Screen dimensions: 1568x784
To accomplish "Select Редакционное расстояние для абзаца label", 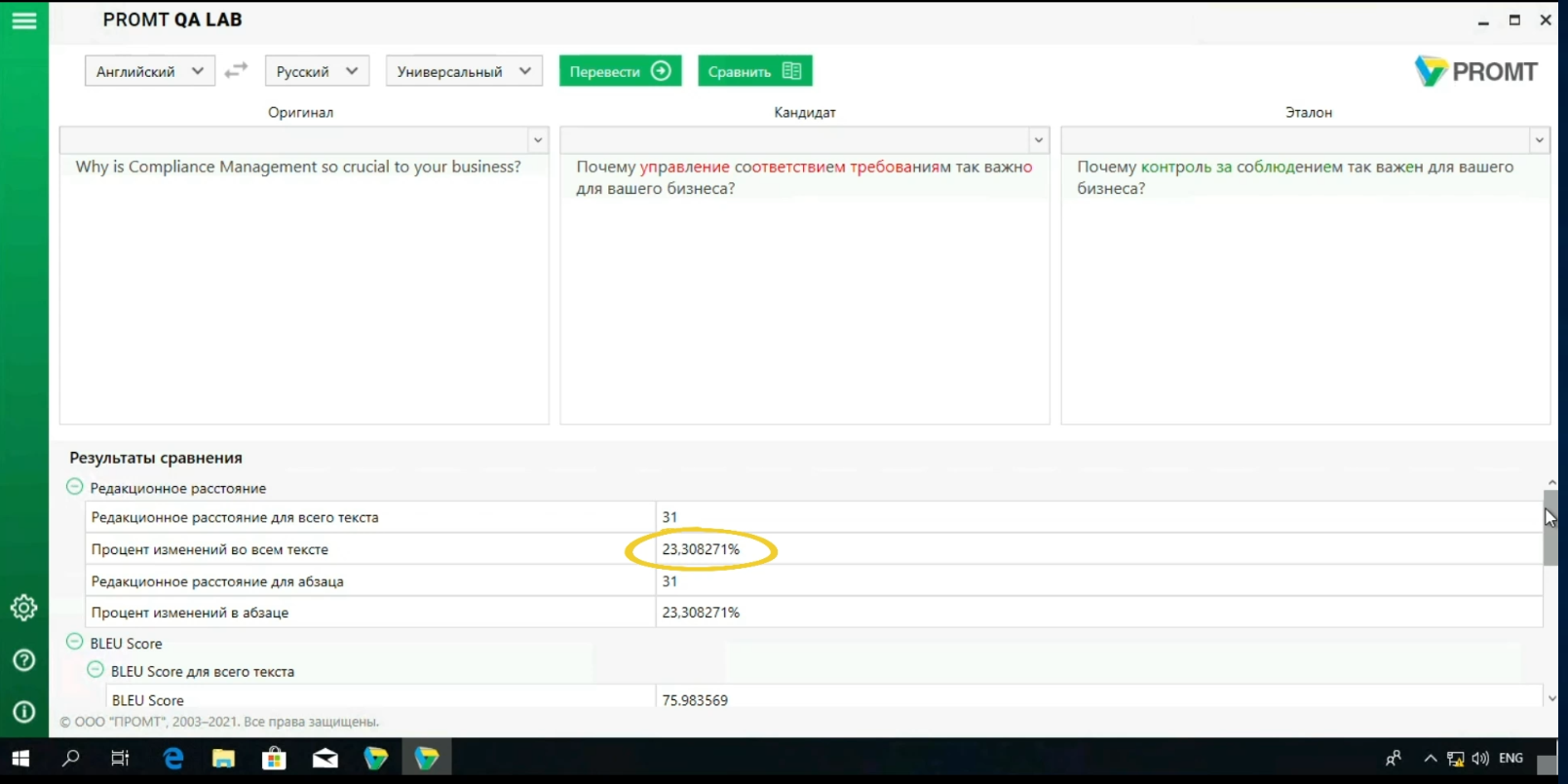I will pyautogui.click(x=217, y=581).
